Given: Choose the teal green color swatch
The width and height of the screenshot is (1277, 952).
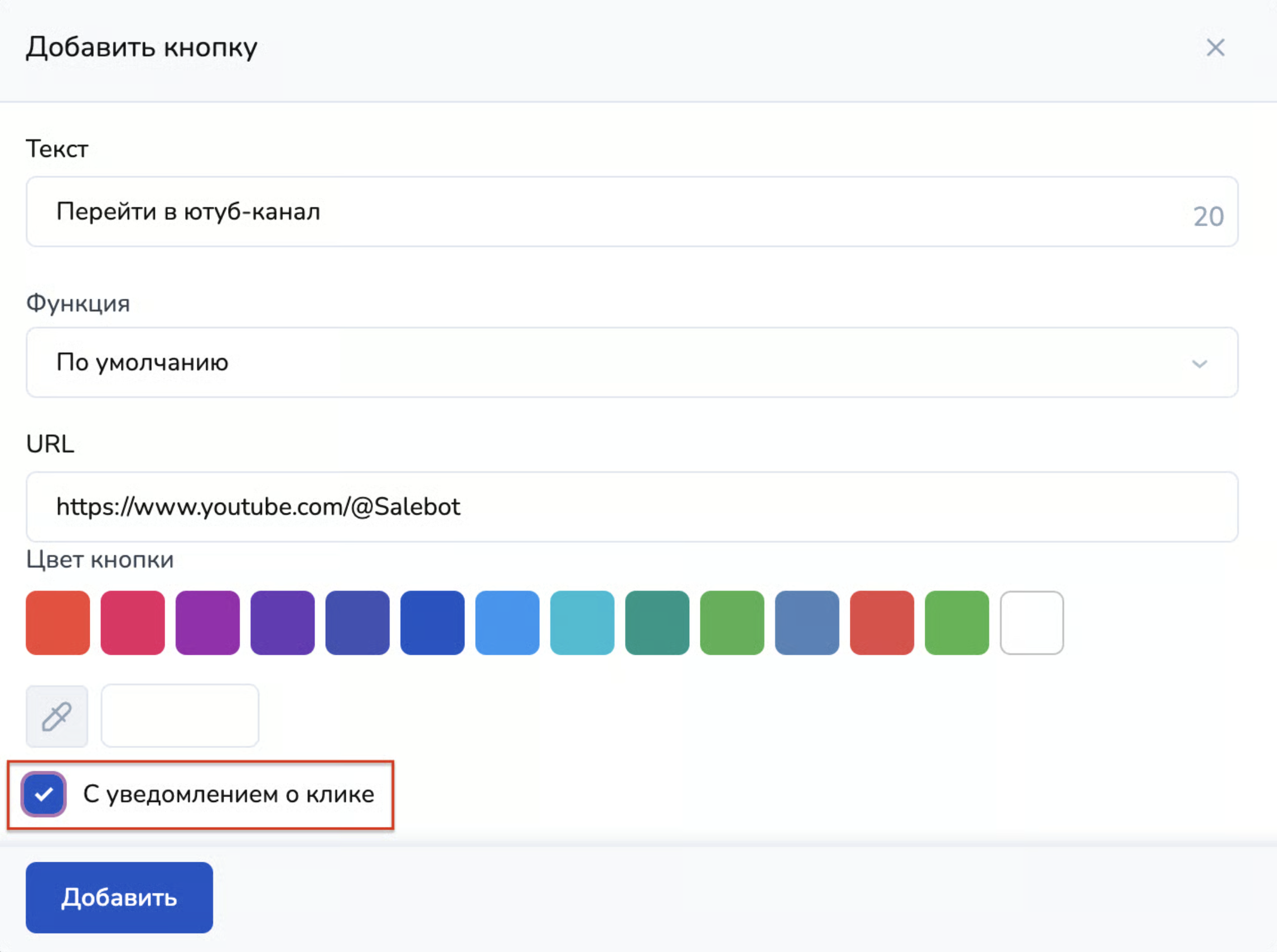Looking at the screenshot, I should [x=657, y=623].
